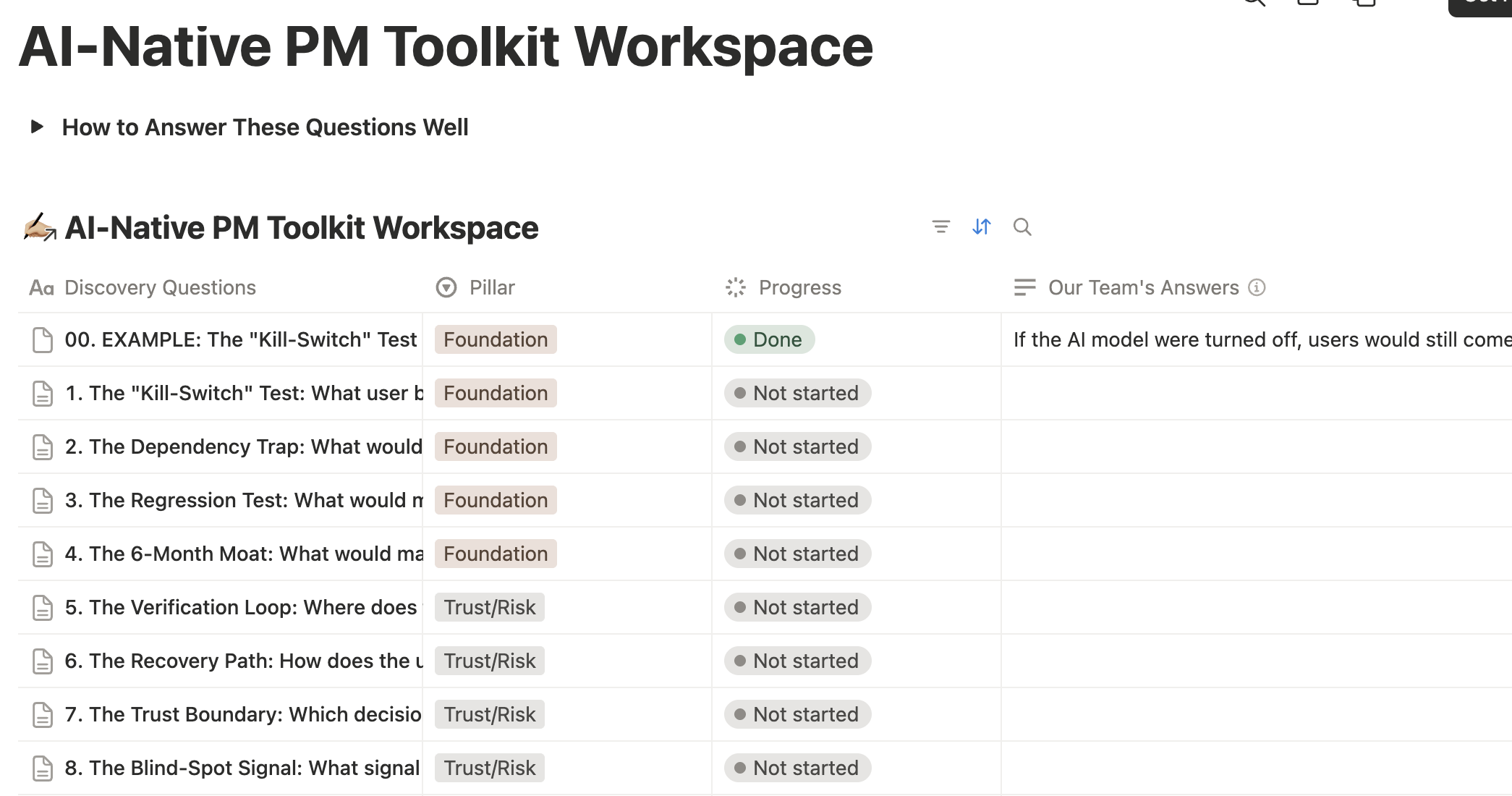
Task: Open the Progress column header menu
Action: 799,287
